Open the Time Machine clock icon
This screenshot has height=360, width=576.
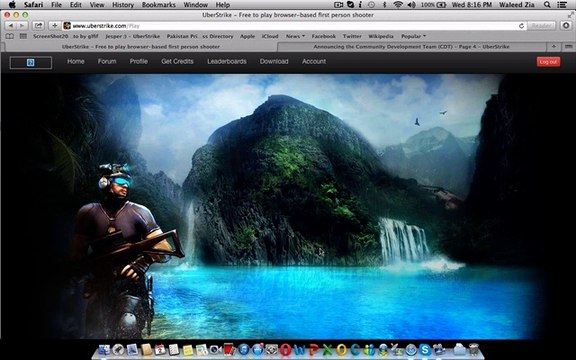pos(371,5)
